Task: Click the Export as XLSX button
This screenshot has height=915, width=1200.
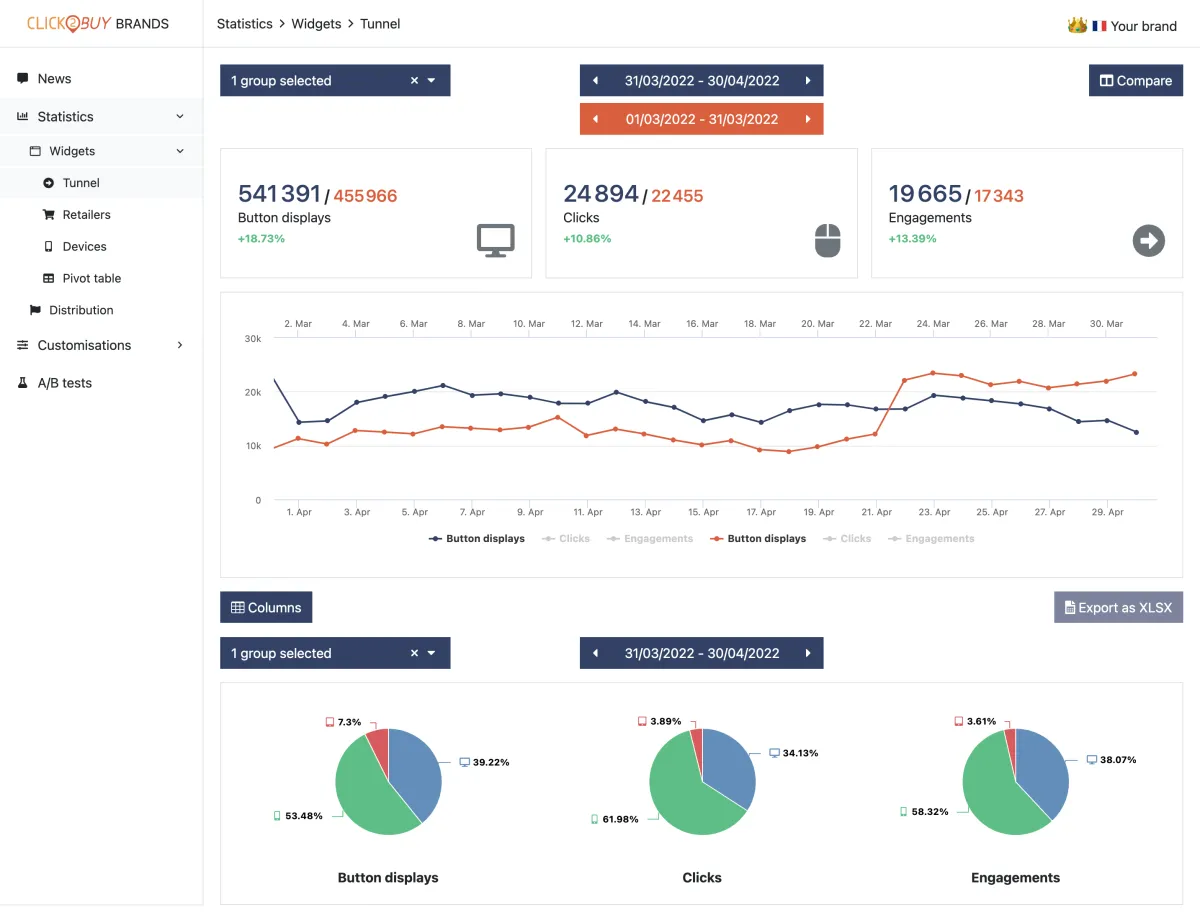Action: [x=1118, y=607]
